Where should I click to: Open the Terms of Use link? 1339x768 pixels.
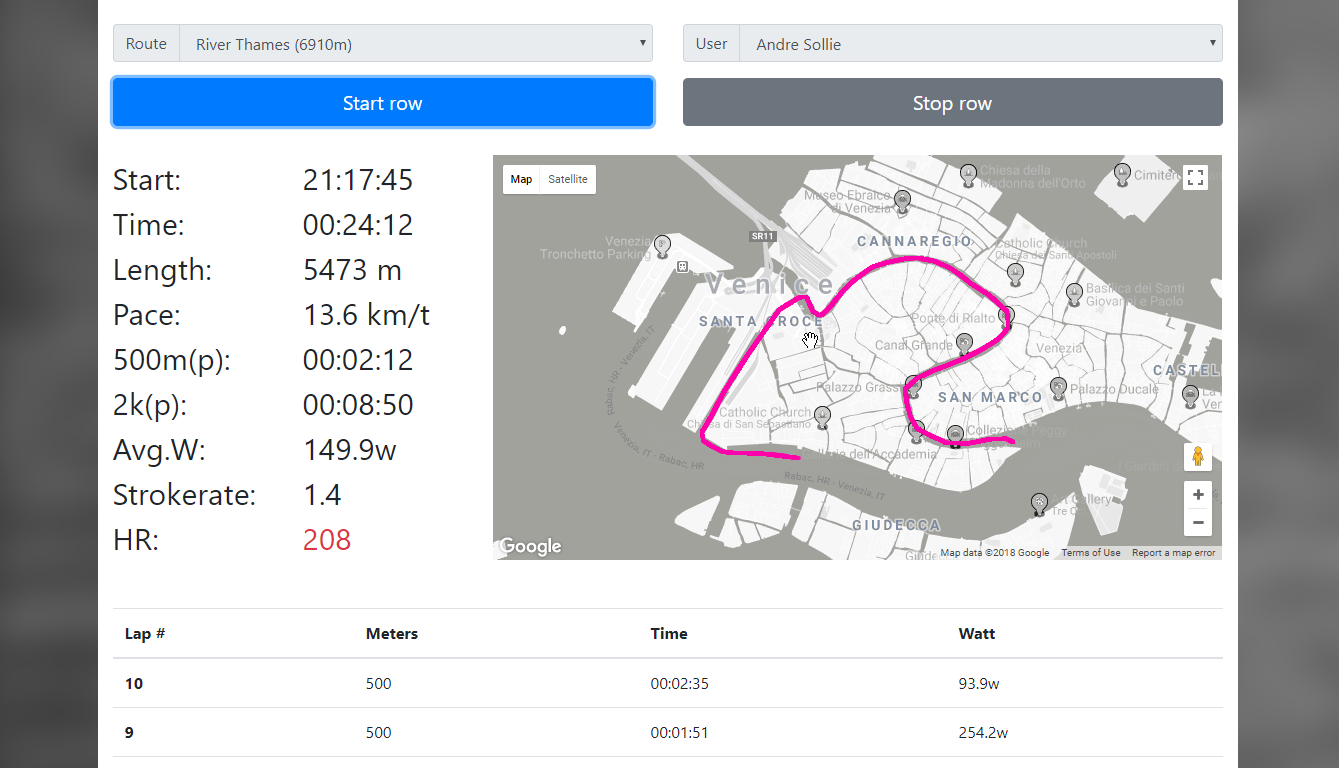point(1090,551)
